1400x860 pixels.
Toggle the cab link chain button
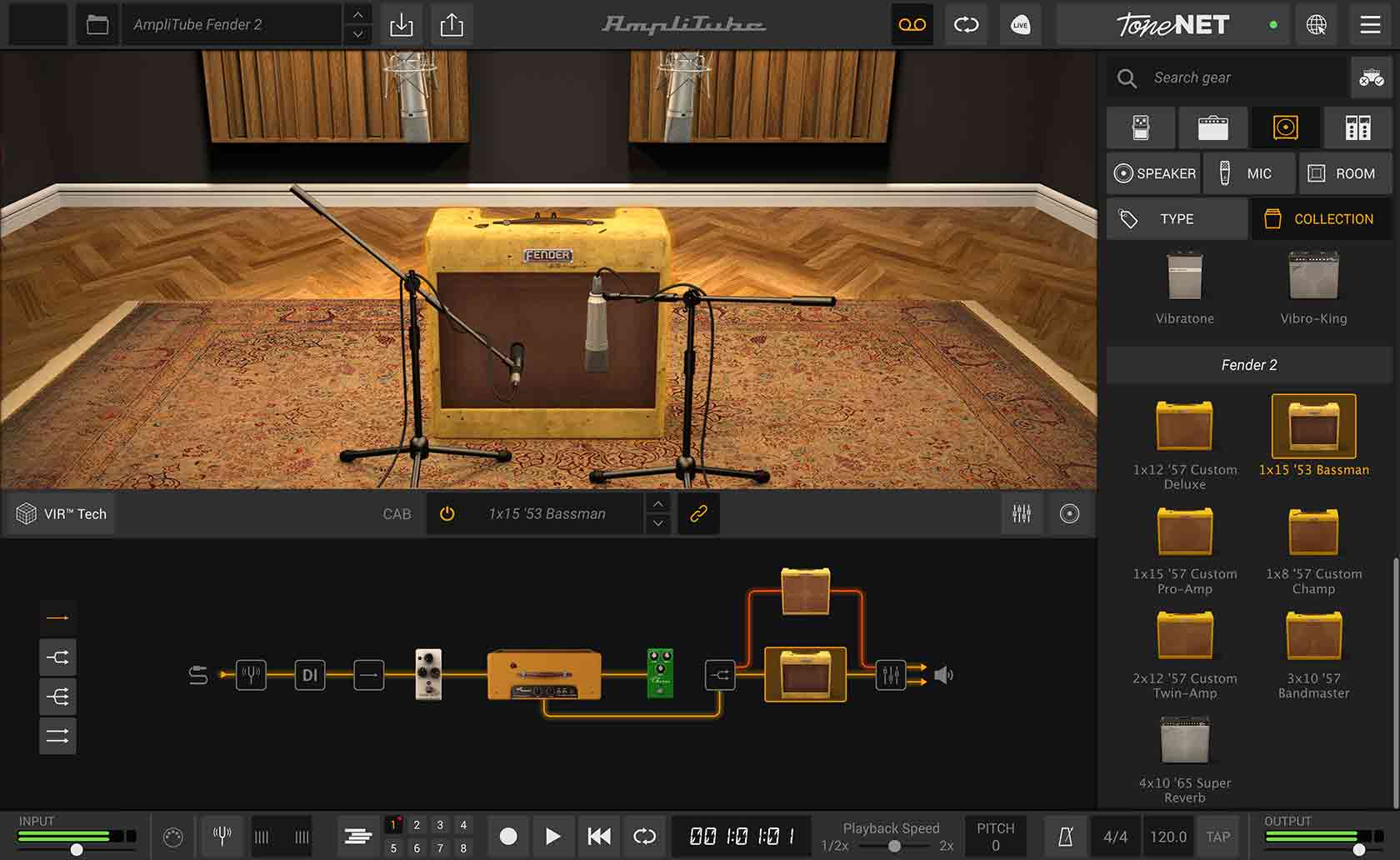tap(698, 514)
